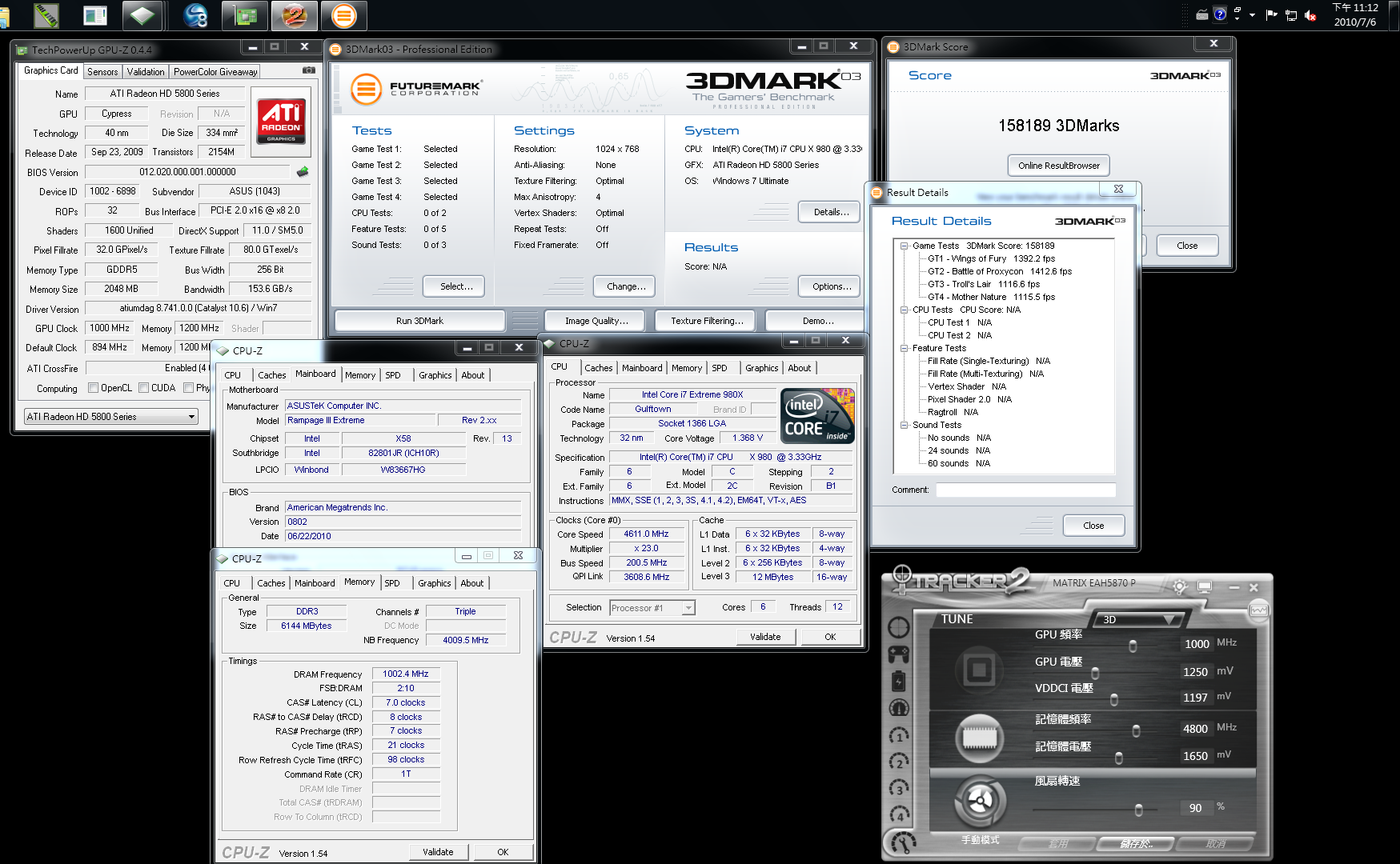Click the BIOS save chip icon in GPU-Z

coord(302,172)
